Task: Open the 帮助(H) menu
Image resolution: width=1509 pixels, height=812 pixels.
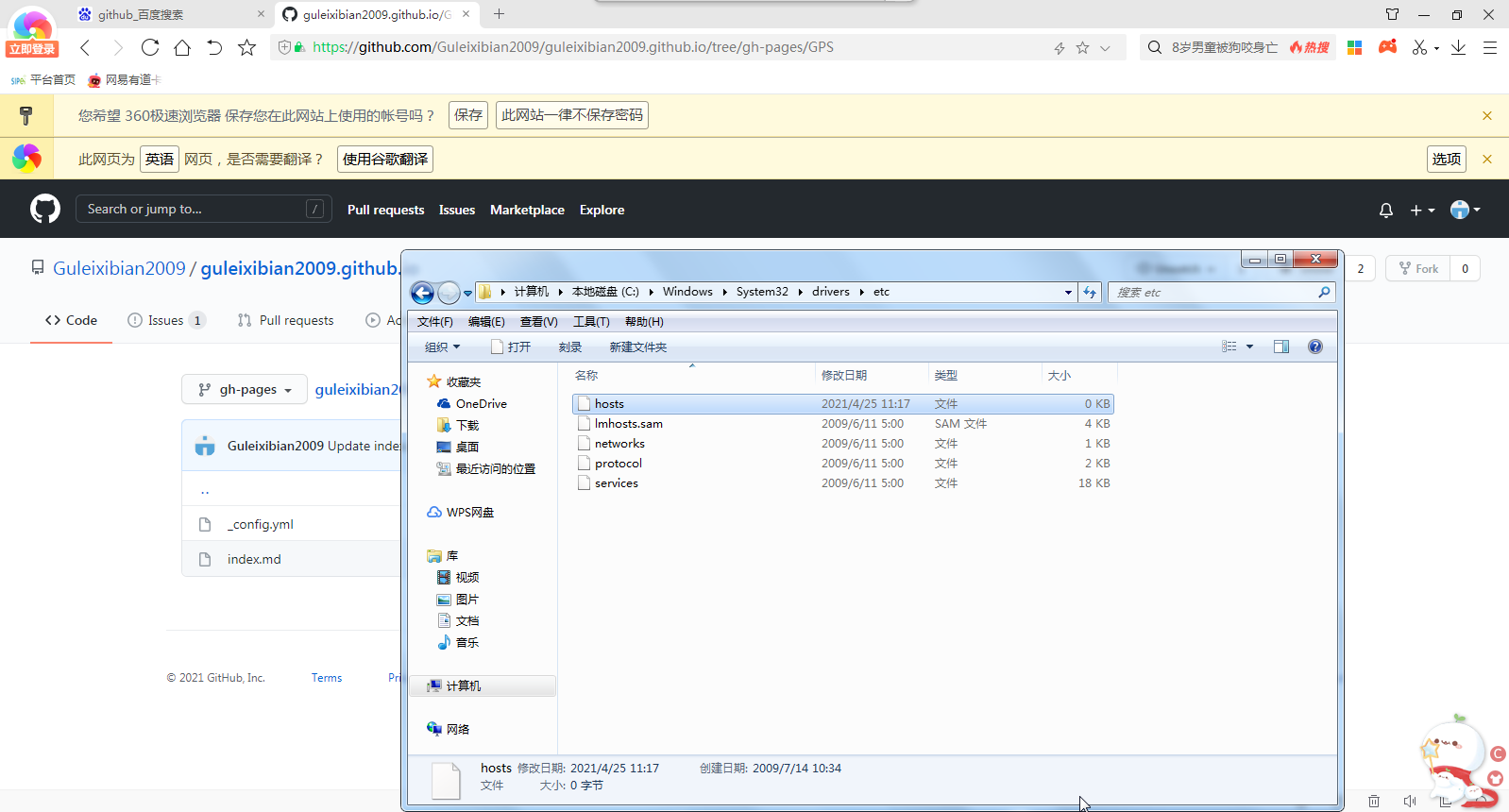Action: point(644,322)
